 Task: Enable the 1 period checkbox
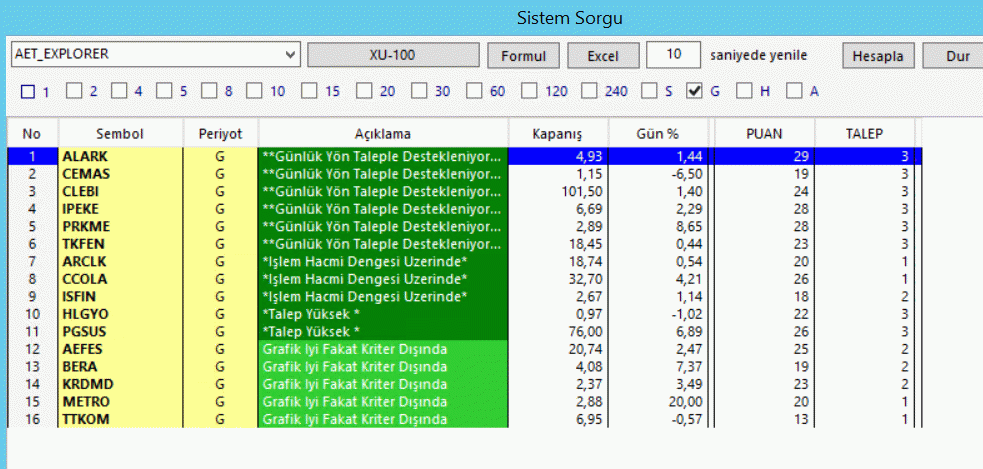pos(28,92)
